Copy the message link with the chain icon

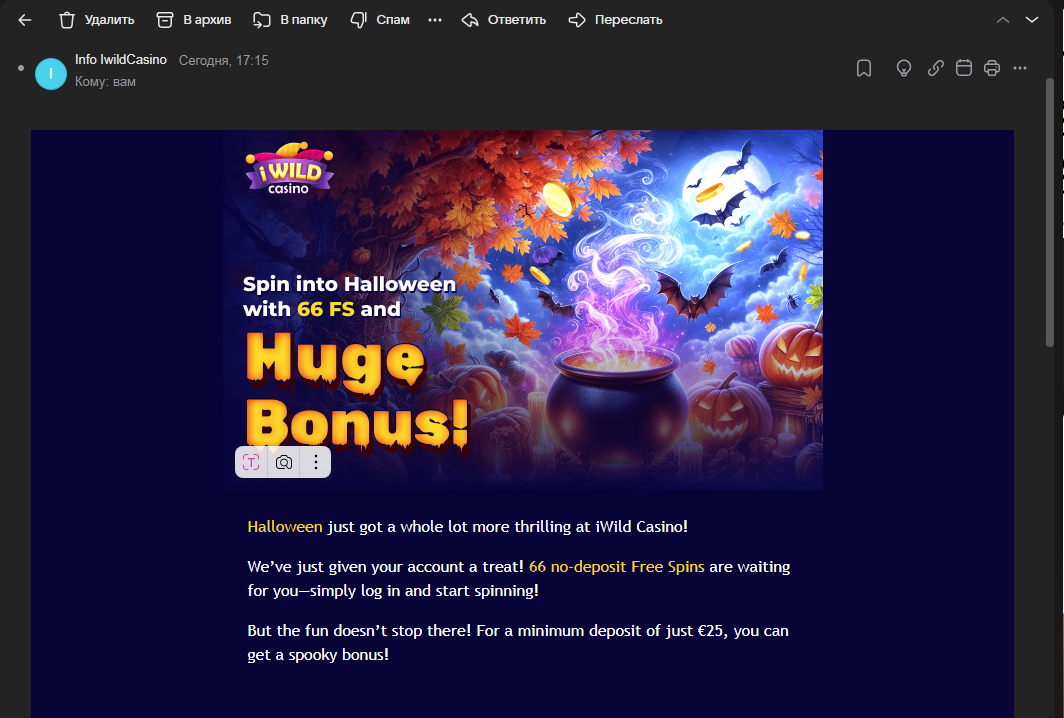tap(936, 68)
